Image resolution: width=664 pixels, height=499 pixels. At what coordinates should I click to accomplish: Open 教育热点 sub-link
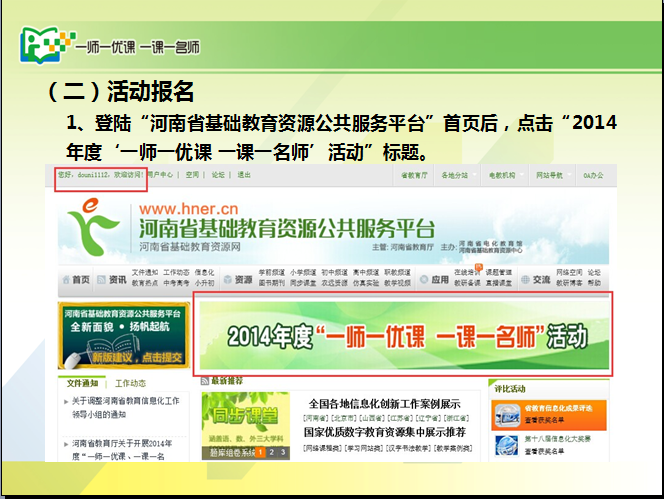[x=145, y=283]
